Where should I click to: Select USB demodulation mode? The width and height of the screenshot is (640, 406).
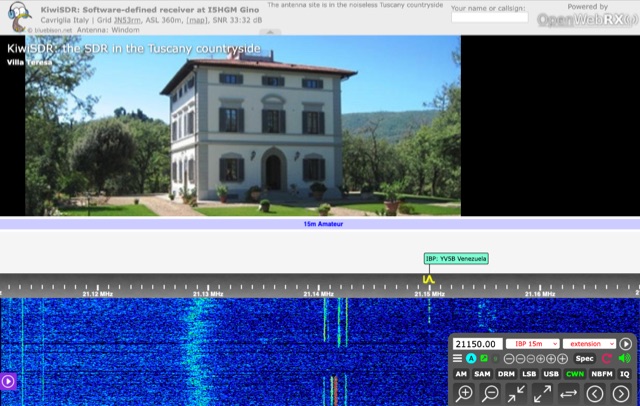tap(551, 374)
